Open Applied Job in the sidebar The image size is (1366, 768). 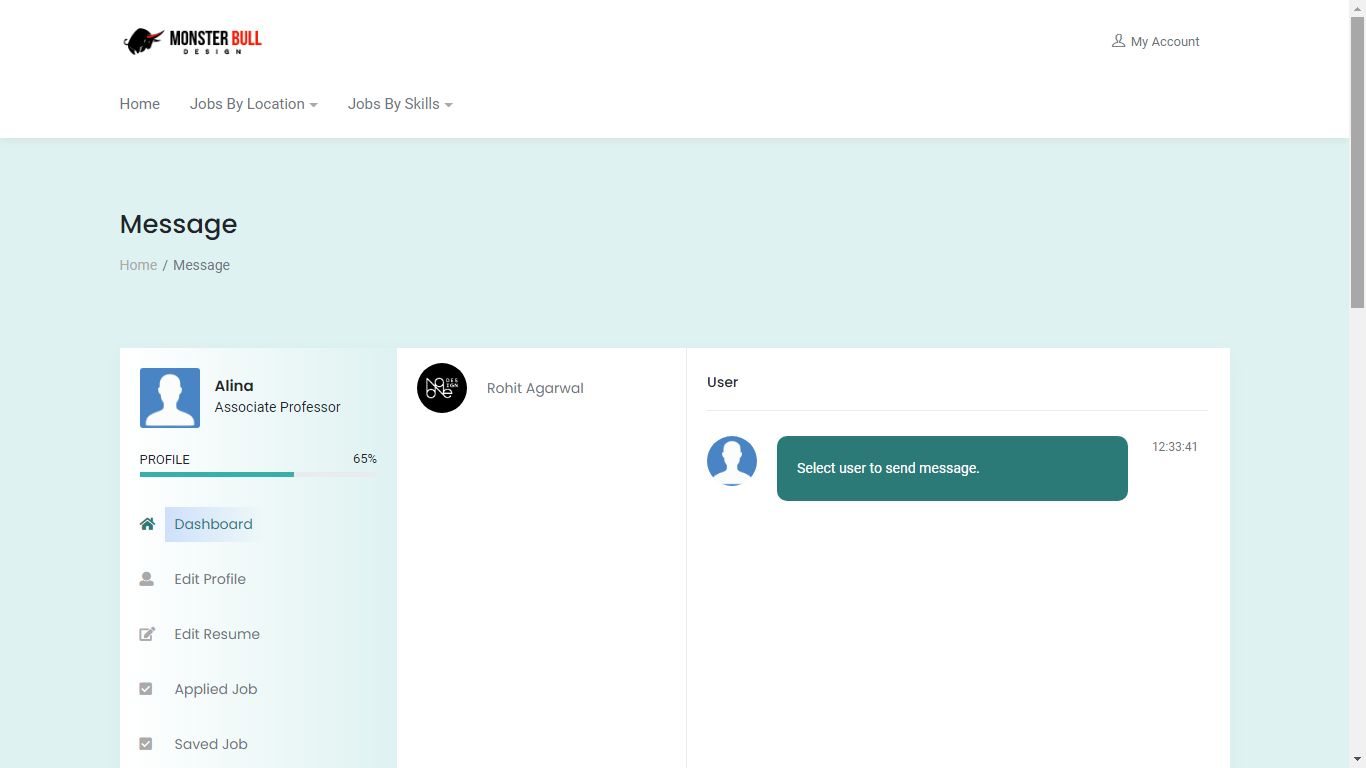(216, 689)
